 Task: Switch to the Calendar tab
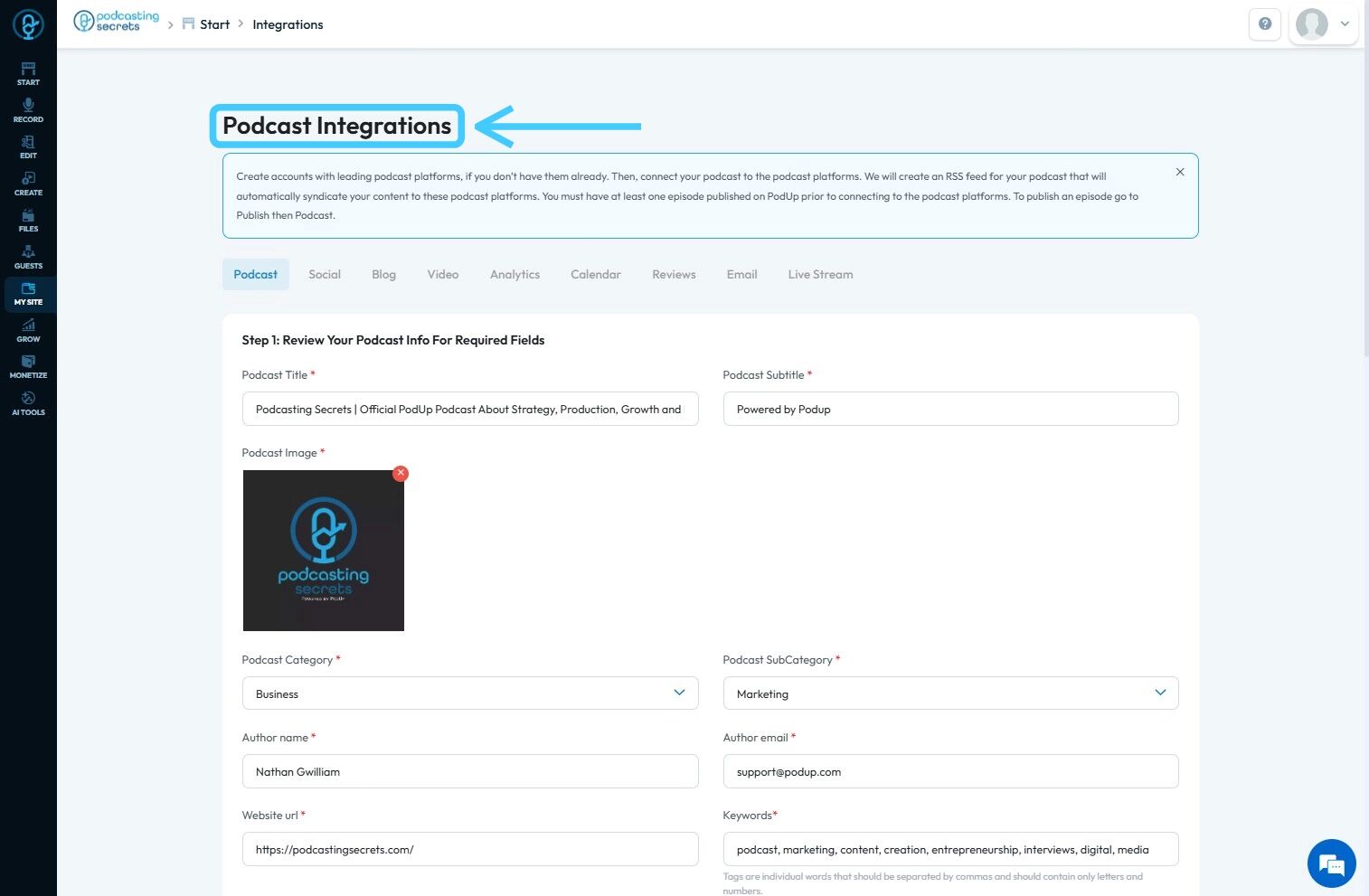click(596, 275)
